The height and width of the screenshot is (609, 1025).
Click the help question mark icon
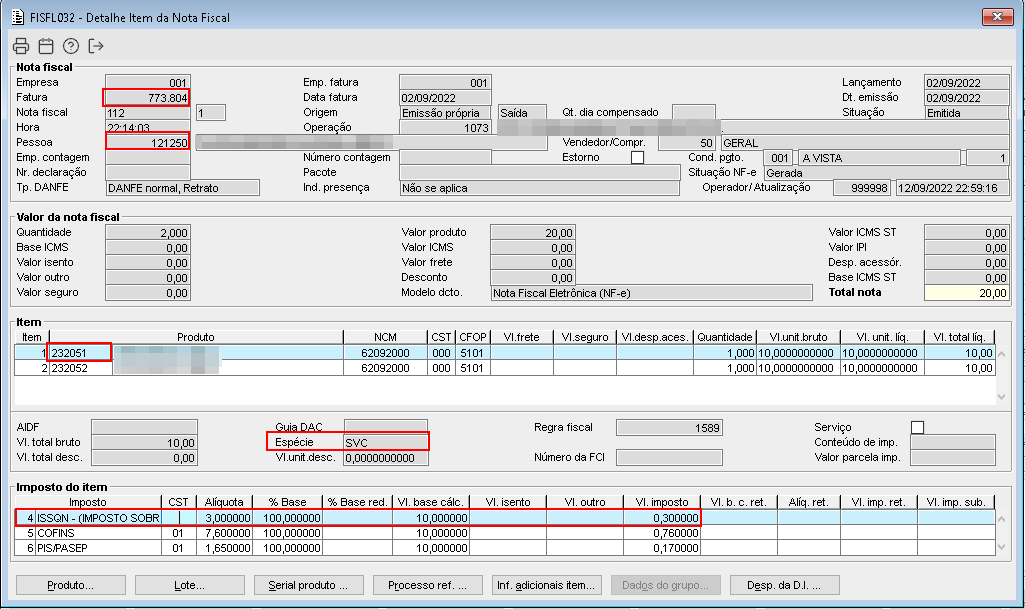71,46
